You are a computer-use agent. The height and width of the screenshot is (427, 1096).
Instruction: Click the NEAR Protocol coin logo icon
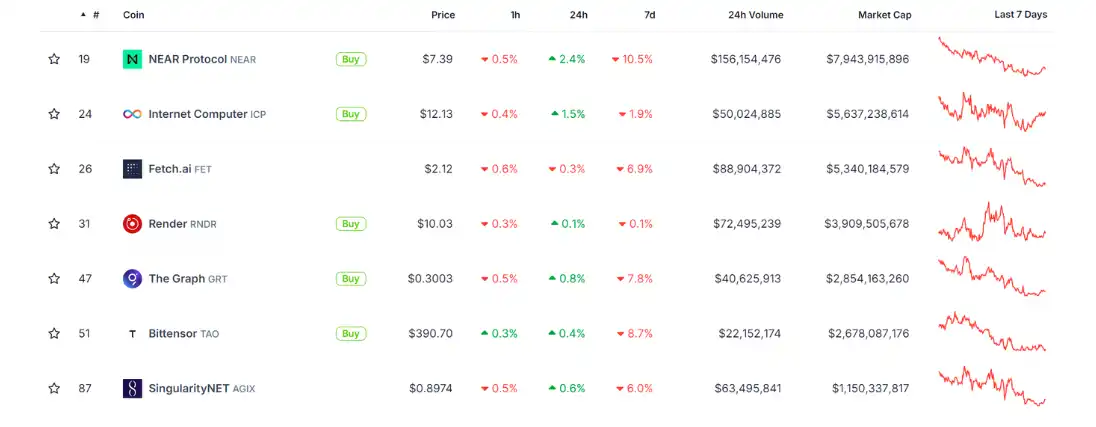132,59
